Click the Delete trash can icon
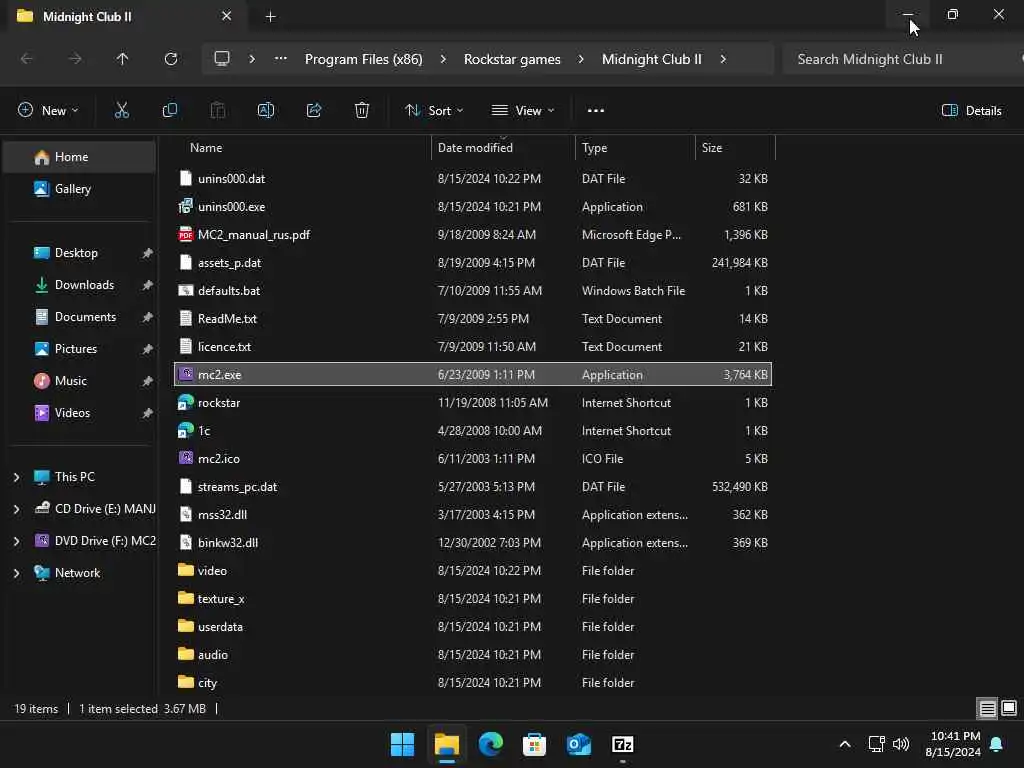 click(362, 110)
